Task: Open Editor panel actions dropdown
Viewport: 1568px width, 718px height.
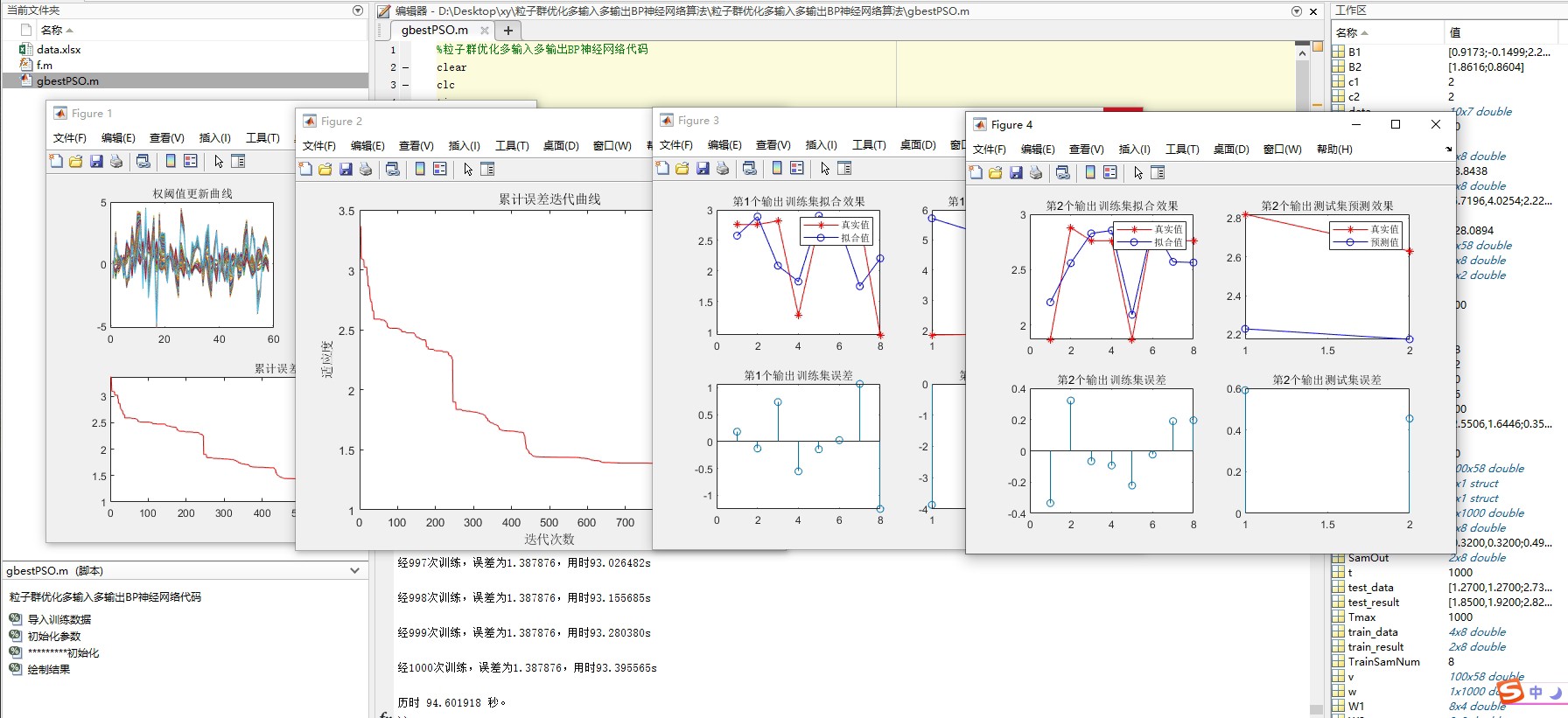Action: [x=1297, y=11]
